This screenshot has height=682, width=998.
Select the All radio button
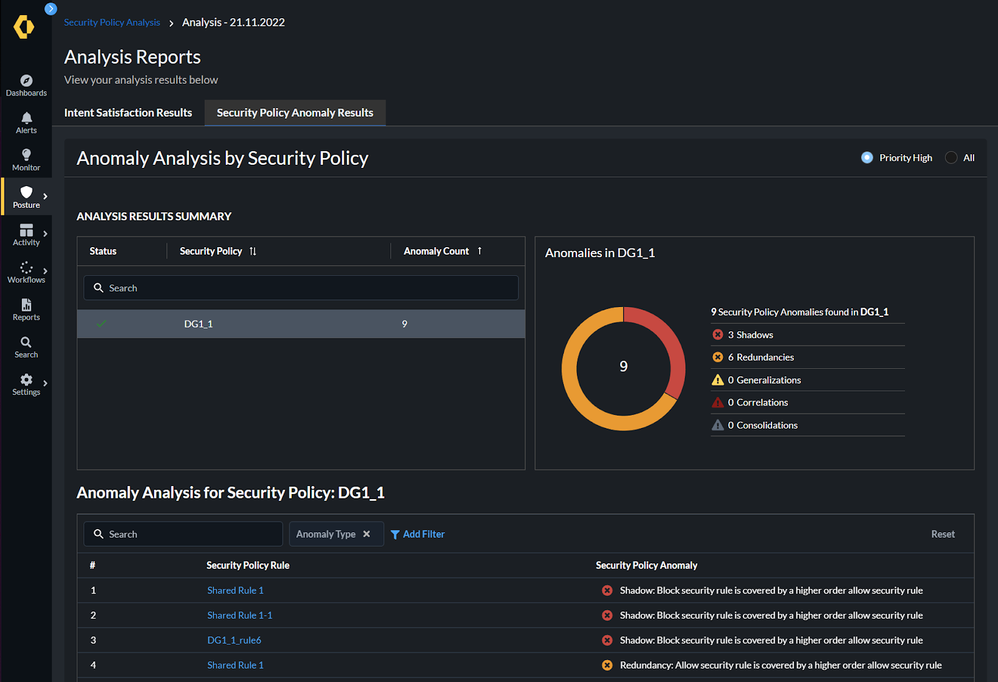pyautogui.click(x=951, y=158)
